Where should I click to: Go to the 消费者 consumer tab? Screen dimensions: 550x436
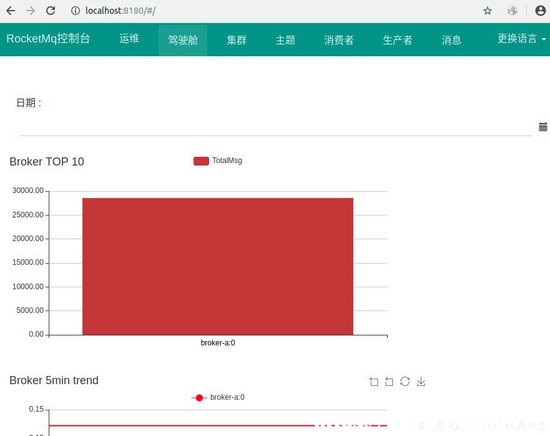coord(338,40)
